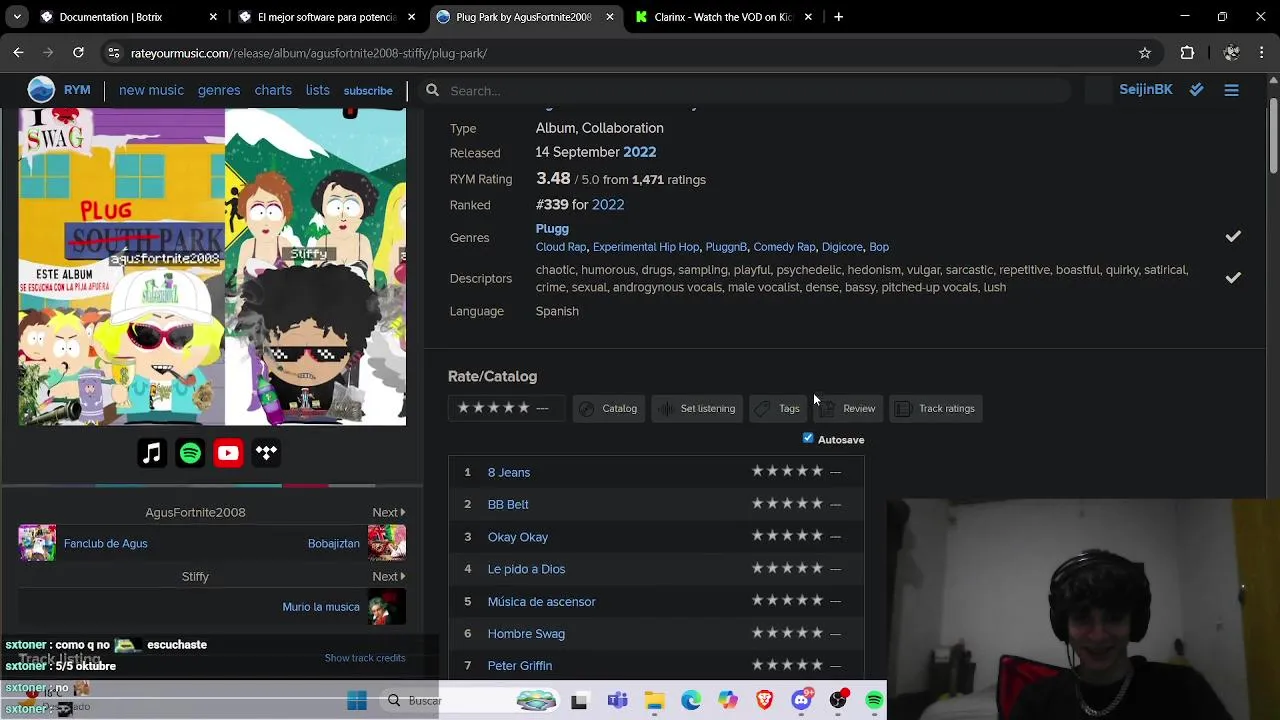The width and height of the screenshot is (1280, 720).
Task: Go to AgusFortnite2008 next album arrow
Action: [389, 512]
